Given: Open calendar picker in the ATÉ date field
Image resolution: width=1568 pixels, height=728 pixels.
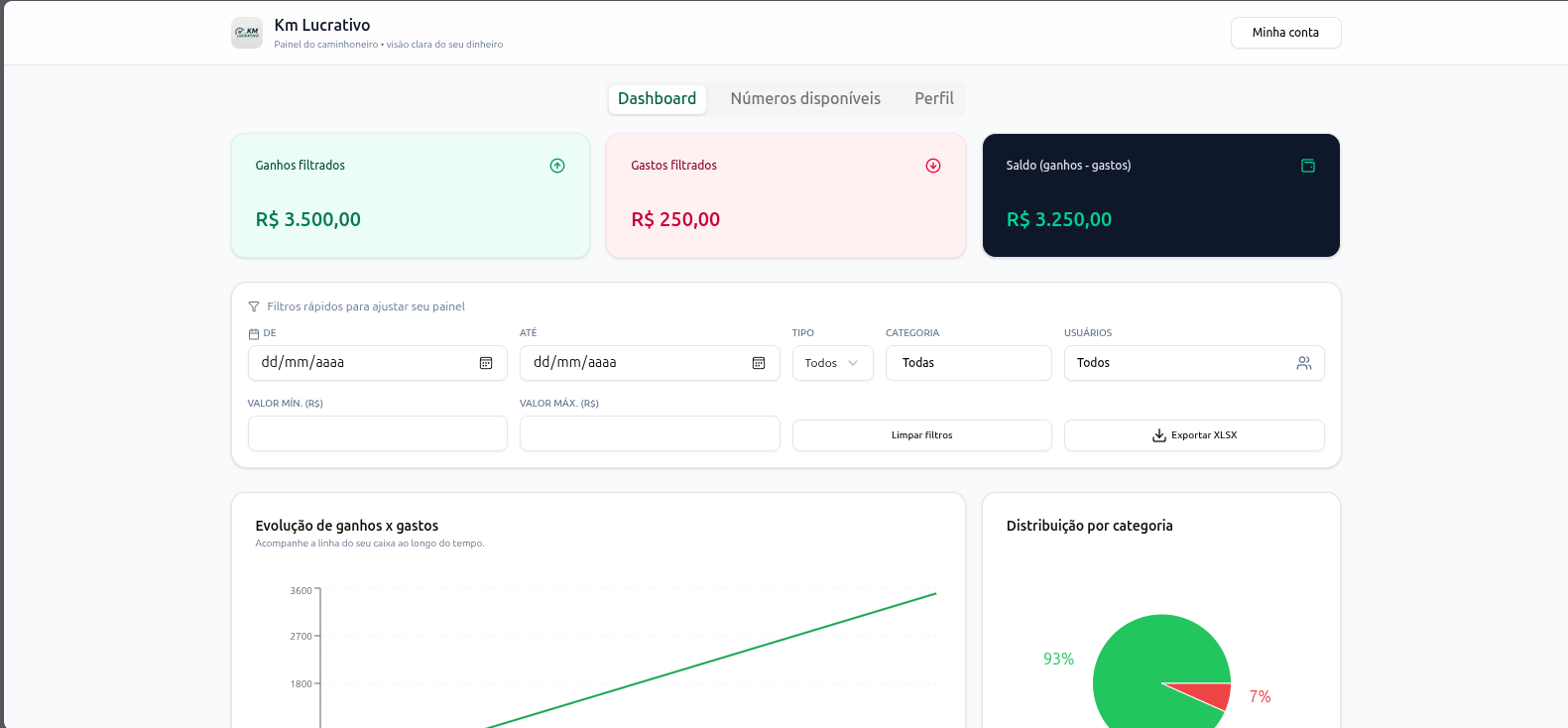Looking at the screenshot, I should [x=759, y=363].
